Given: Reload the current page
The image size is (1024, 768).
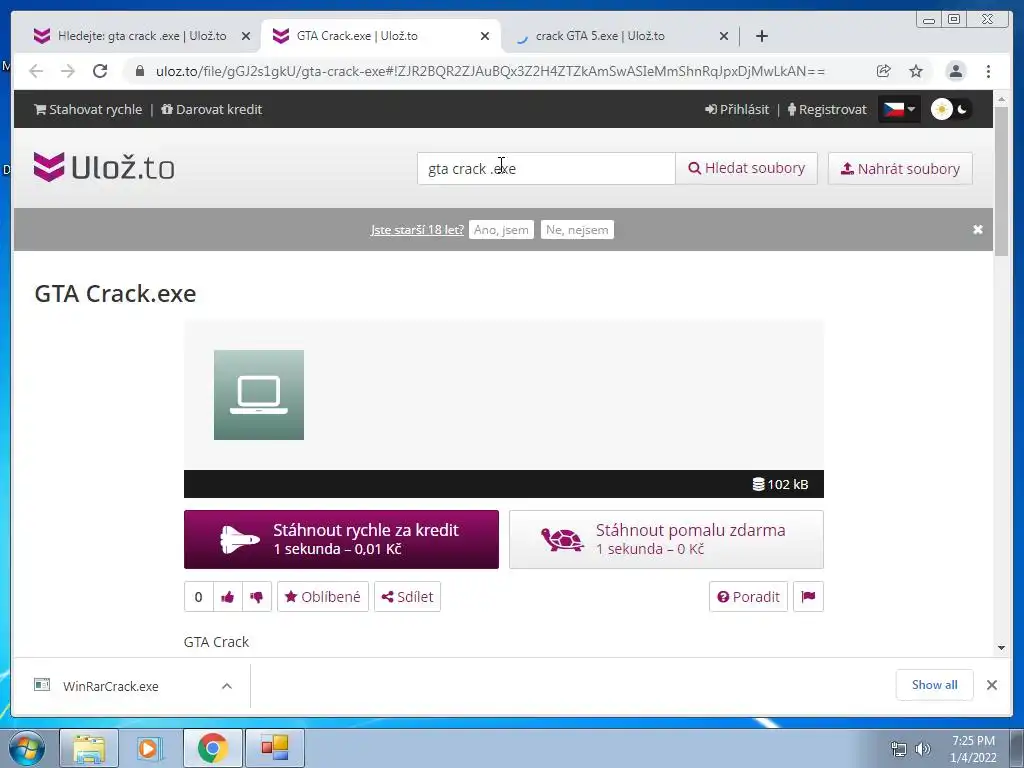Looking at the screenshot, I should click(x=100, y=71).
